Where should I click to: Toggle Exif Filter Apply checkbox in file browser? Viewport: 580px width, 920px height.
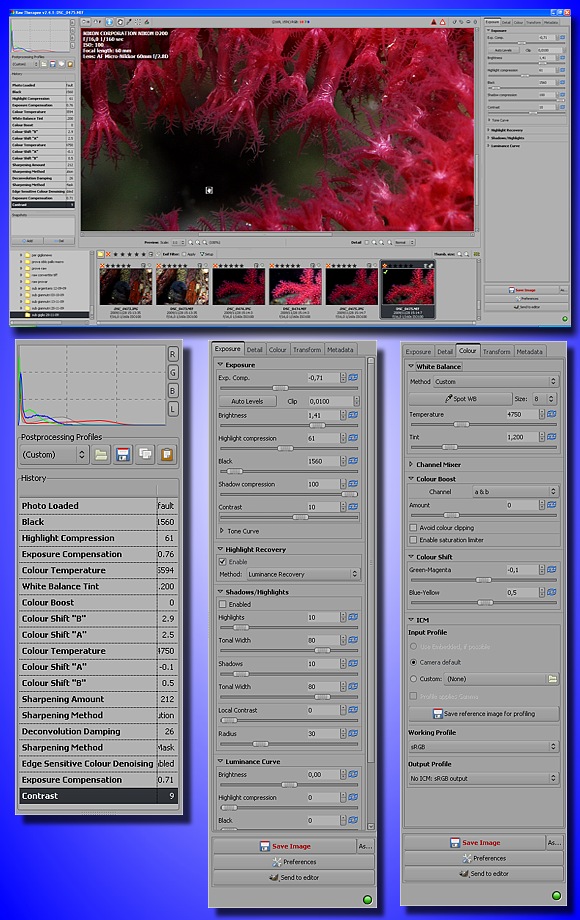point(184,254)
